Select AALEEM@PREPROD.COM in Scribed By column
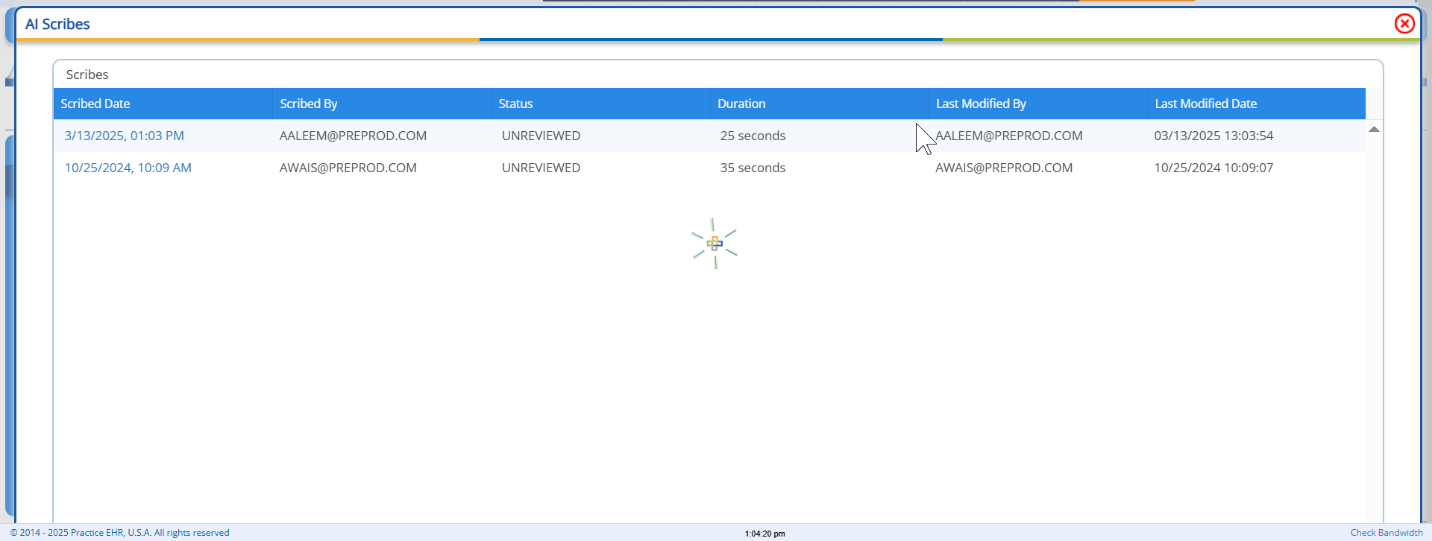Viewport: 1432px width, 541px height. (x=353, y=136)
